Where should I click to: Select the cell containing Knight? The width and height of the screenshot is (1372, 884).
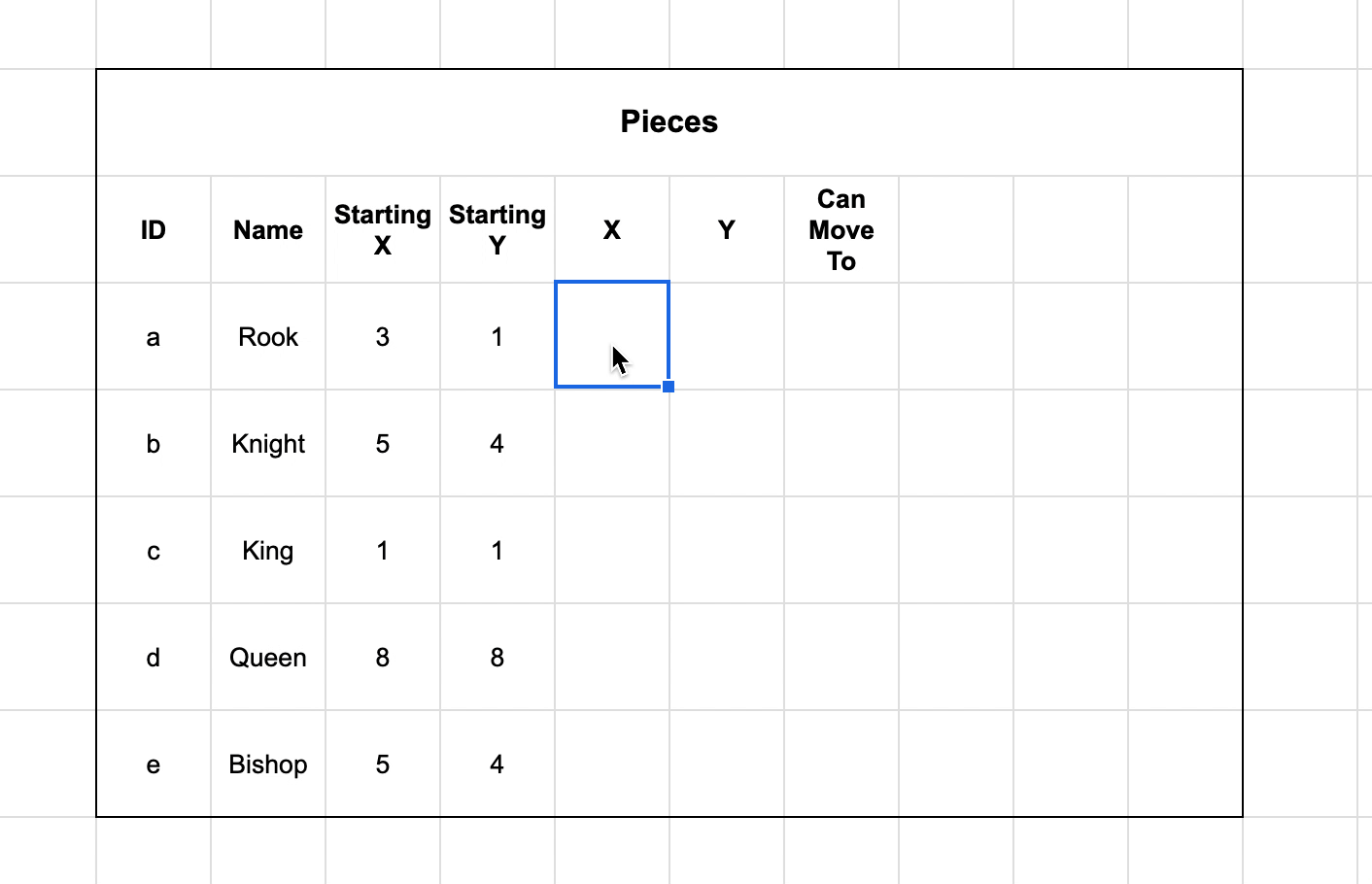[x=268, y=444]
